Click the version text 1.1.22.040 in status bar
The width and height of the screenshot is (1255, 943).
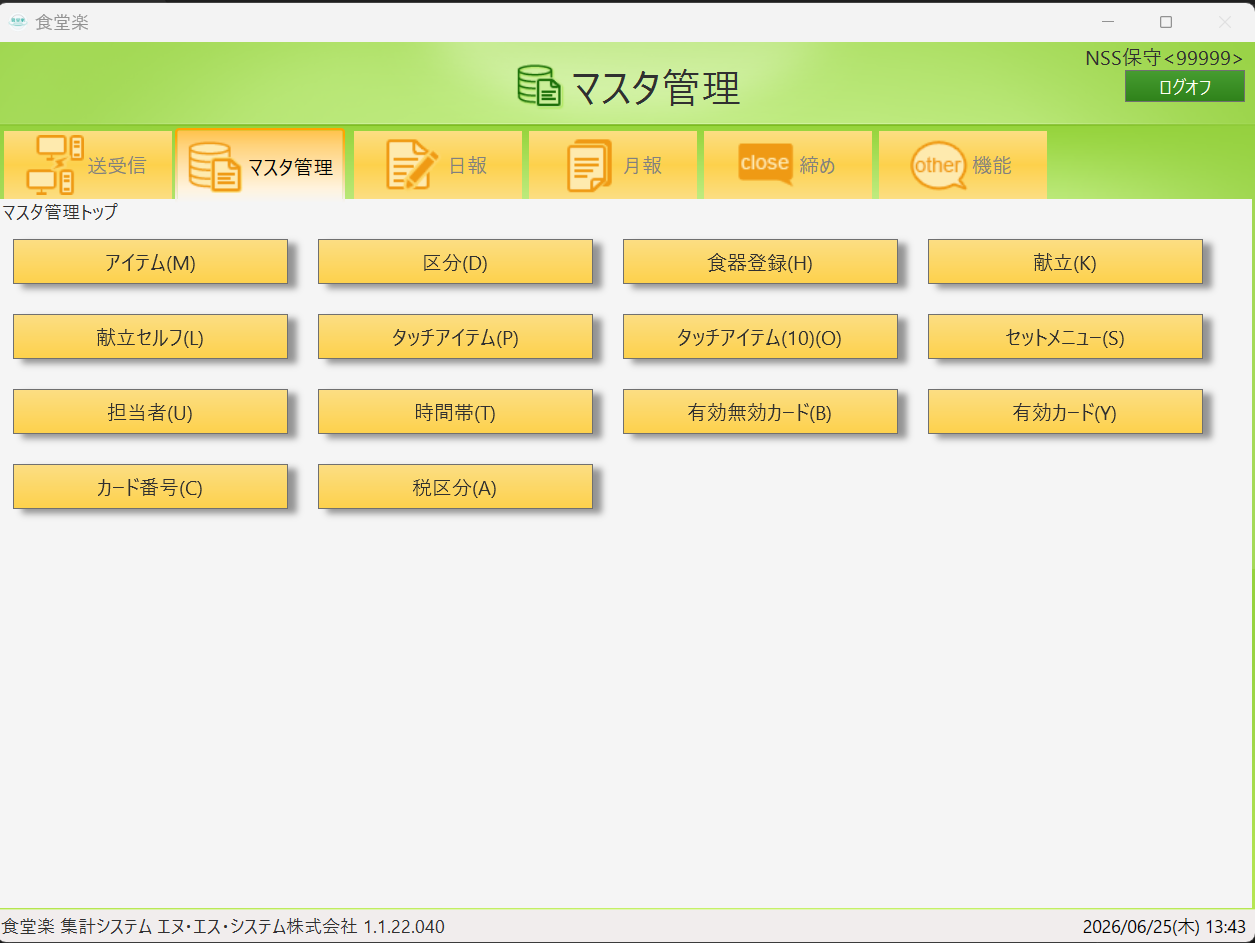point(404,927)
